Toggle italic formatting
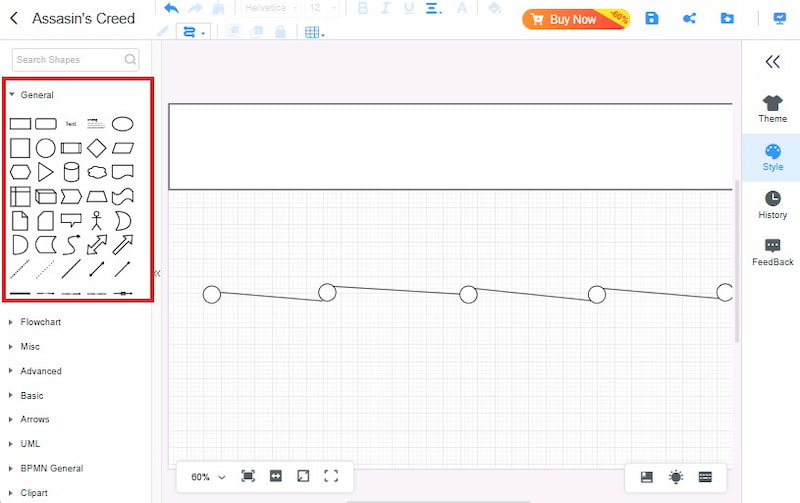The image size is (800, 503). pyautogui.click(x=385, y=8)
